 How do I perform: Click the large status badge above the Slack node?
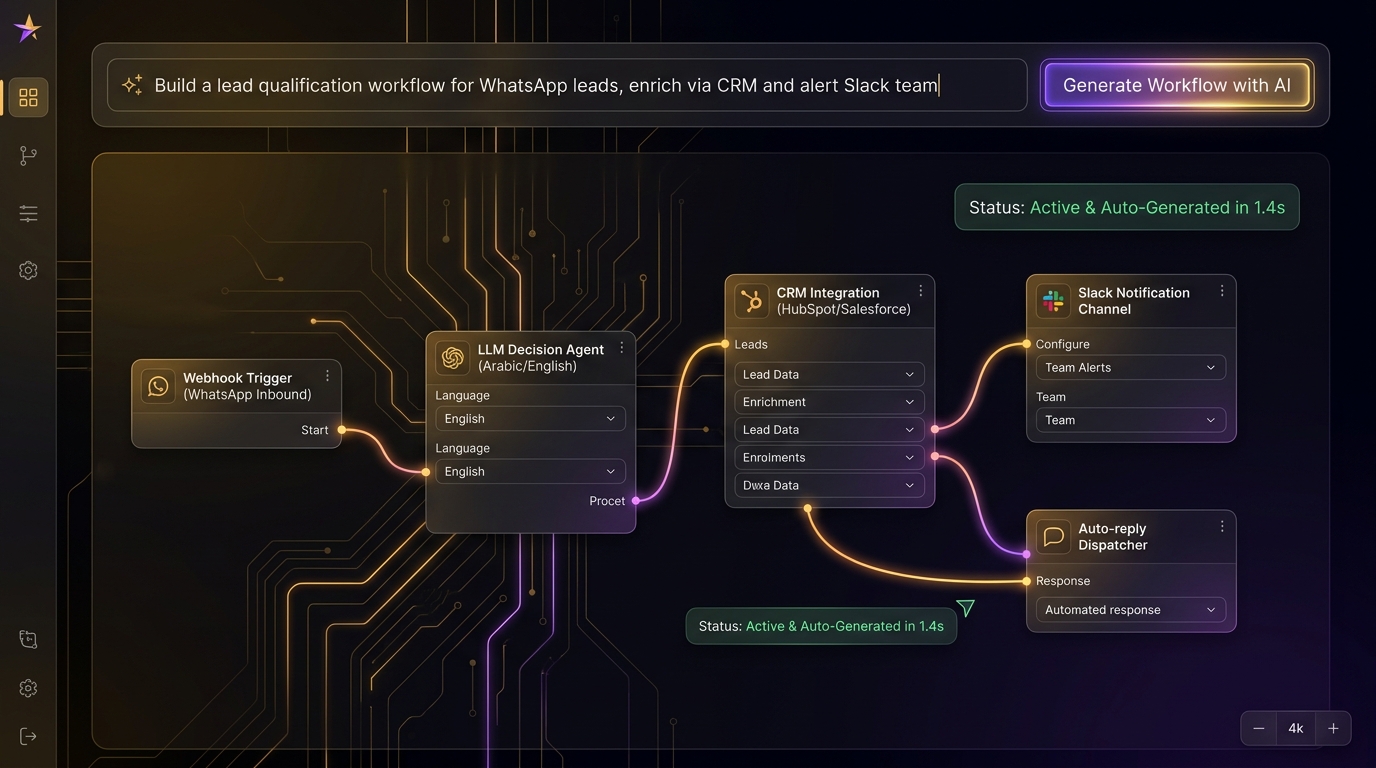pyautogui.click(x=1127, y=207)
